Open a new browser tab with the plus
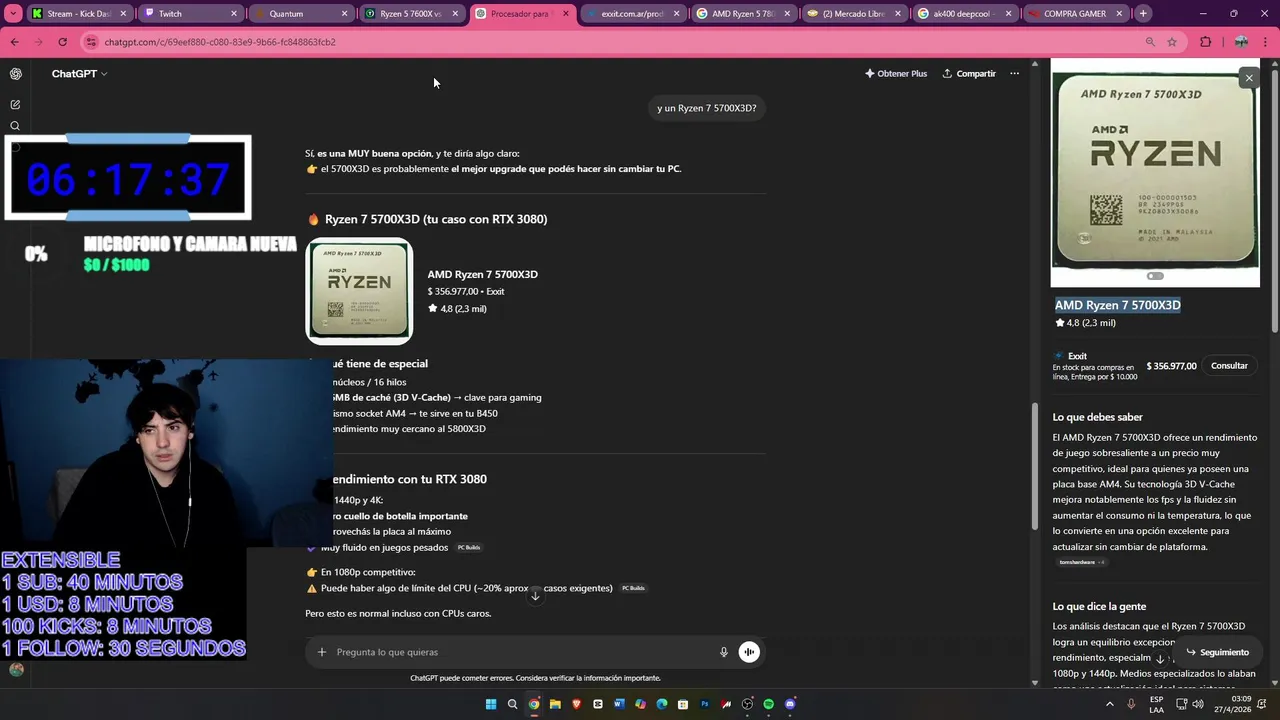 point(1143,14)
